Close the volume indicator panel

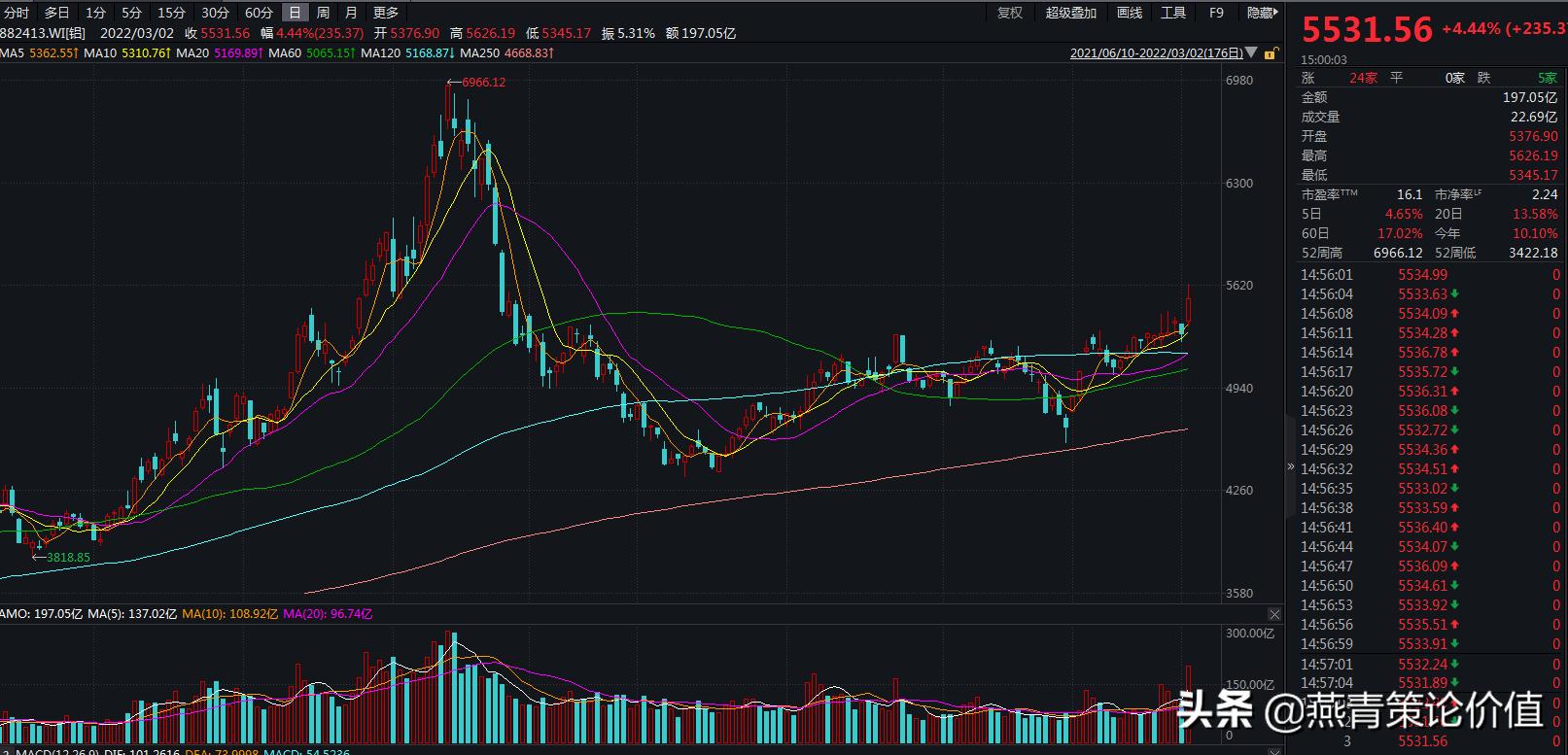click(x=1274, y=614)
